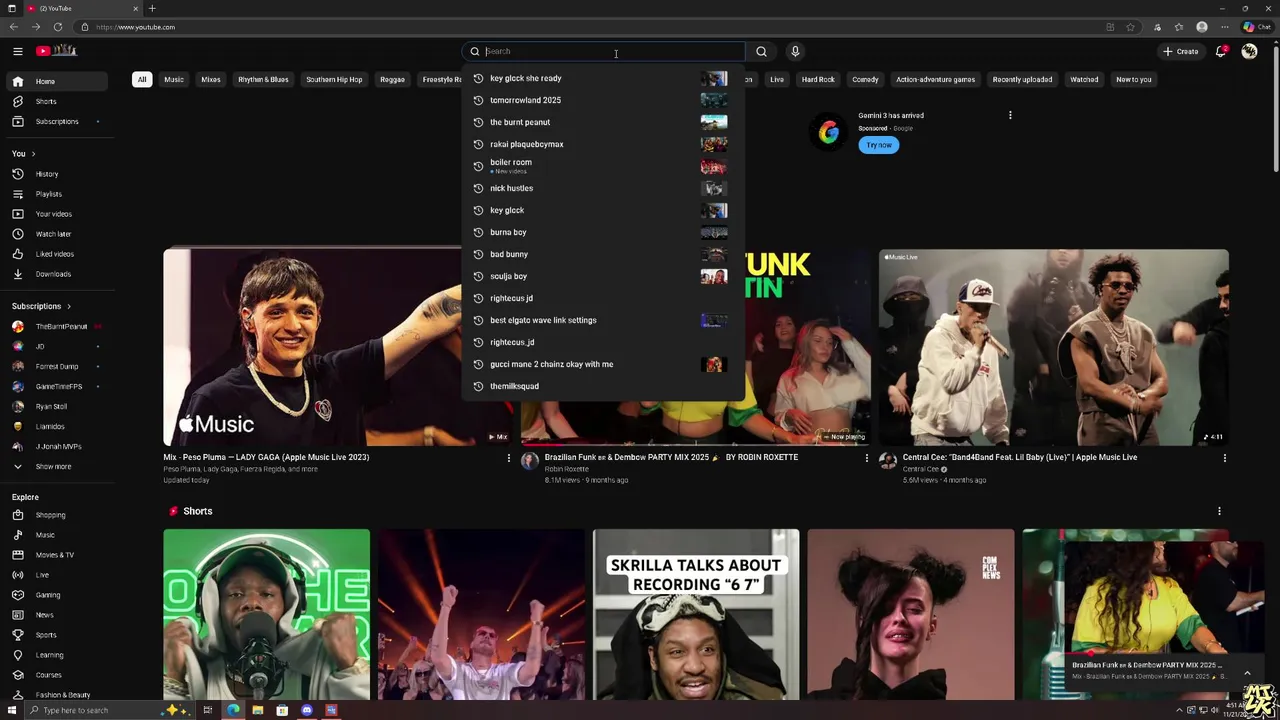Image resolution: width=1280 pixels, height=720 pixels.
Task: Open Gaming under Explore
Action: (x=58, y=595)
